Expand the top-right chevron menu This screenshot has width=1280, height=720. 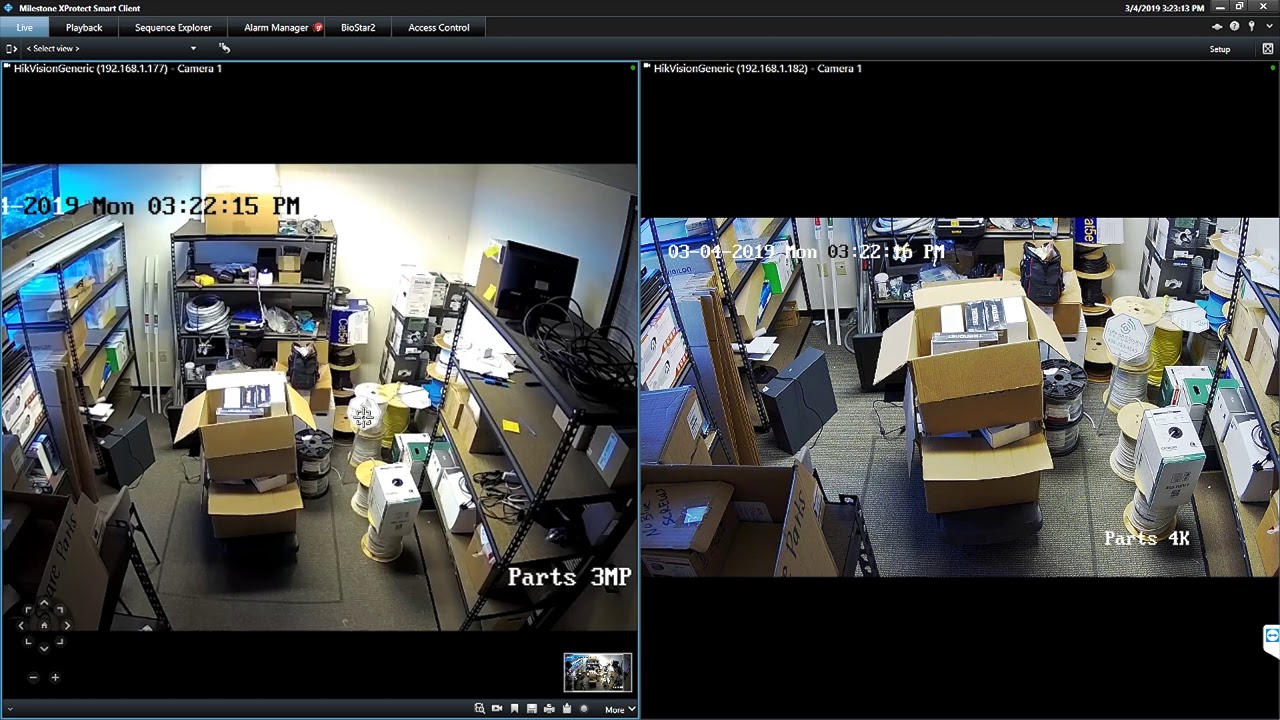[1268, 27]
